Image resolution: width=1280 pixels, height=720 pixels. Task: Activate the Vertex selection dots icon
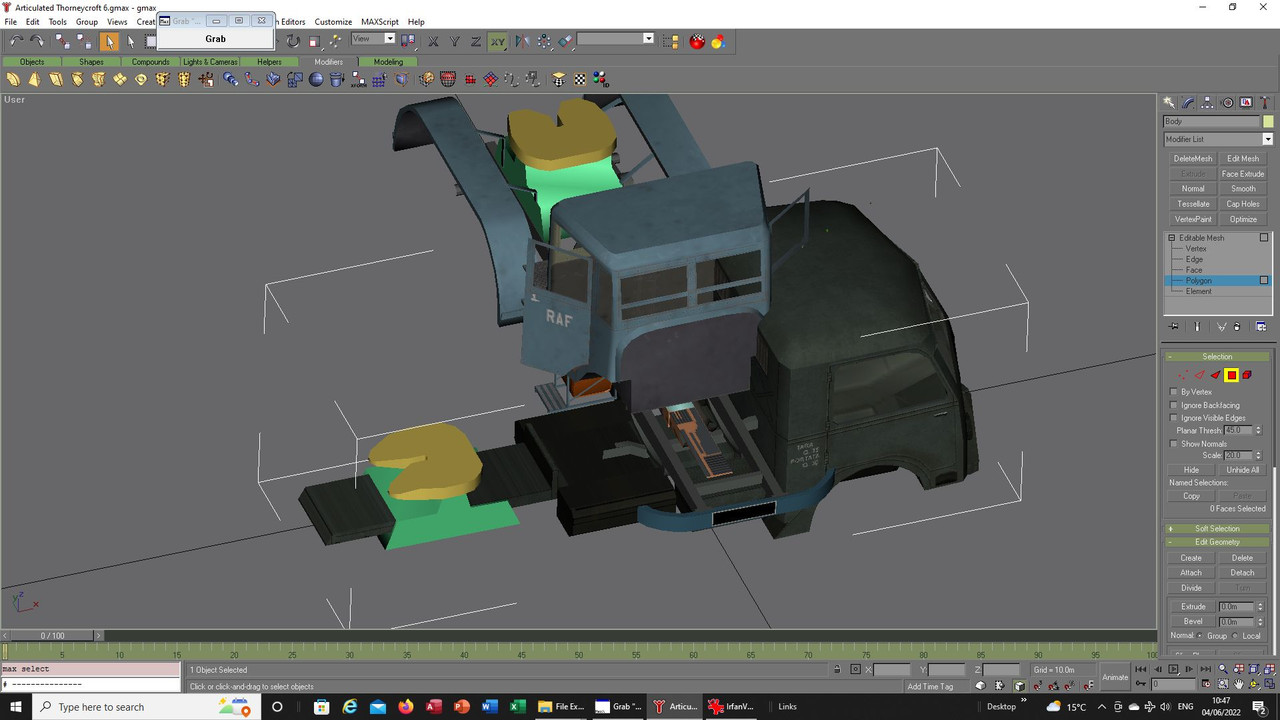coord(1183,375)
